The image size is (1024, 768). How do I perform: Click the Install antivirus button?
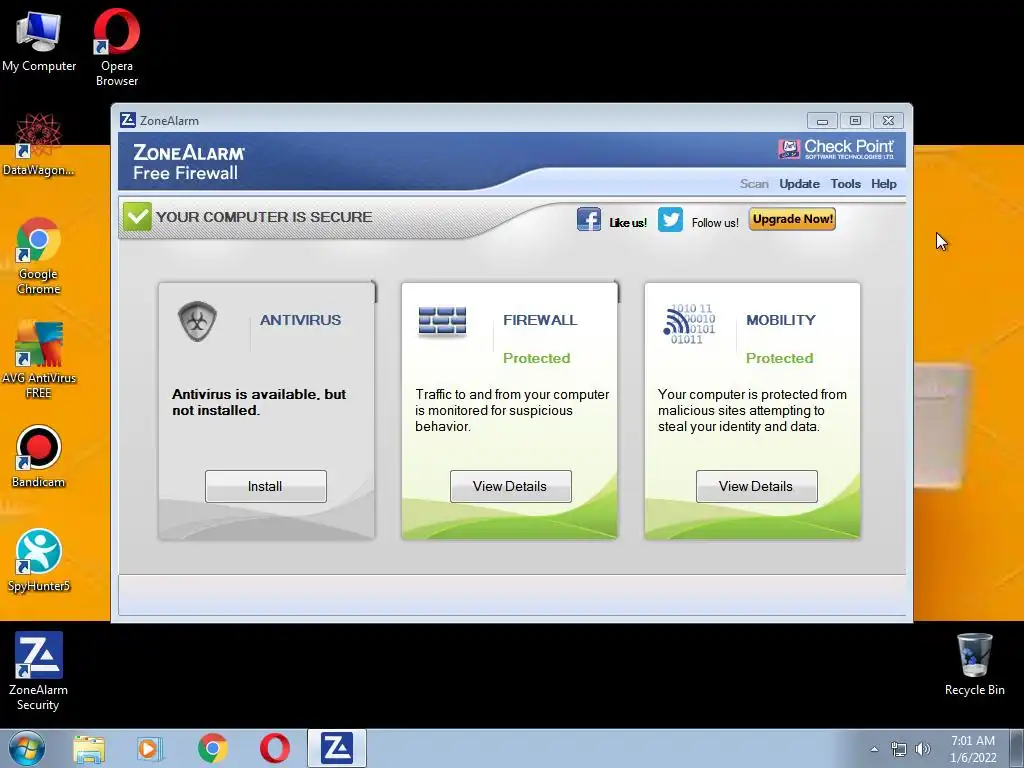(x=266, y=487)
